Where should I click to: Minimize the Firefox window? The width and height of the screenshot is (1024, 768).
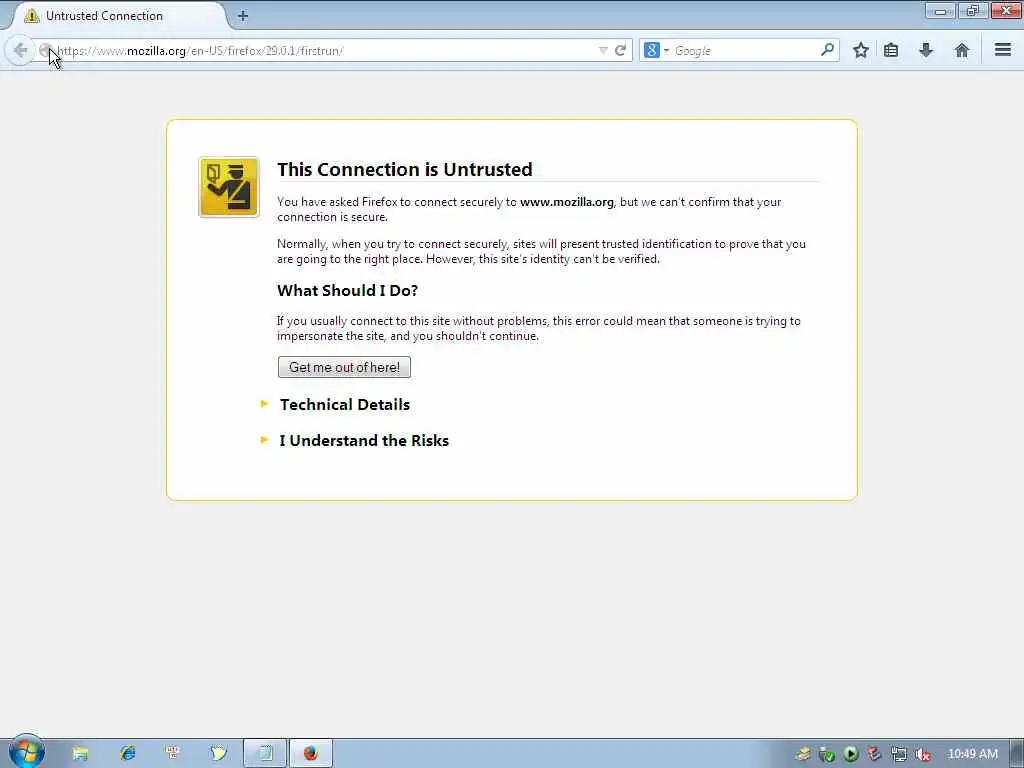pos(940,10)
